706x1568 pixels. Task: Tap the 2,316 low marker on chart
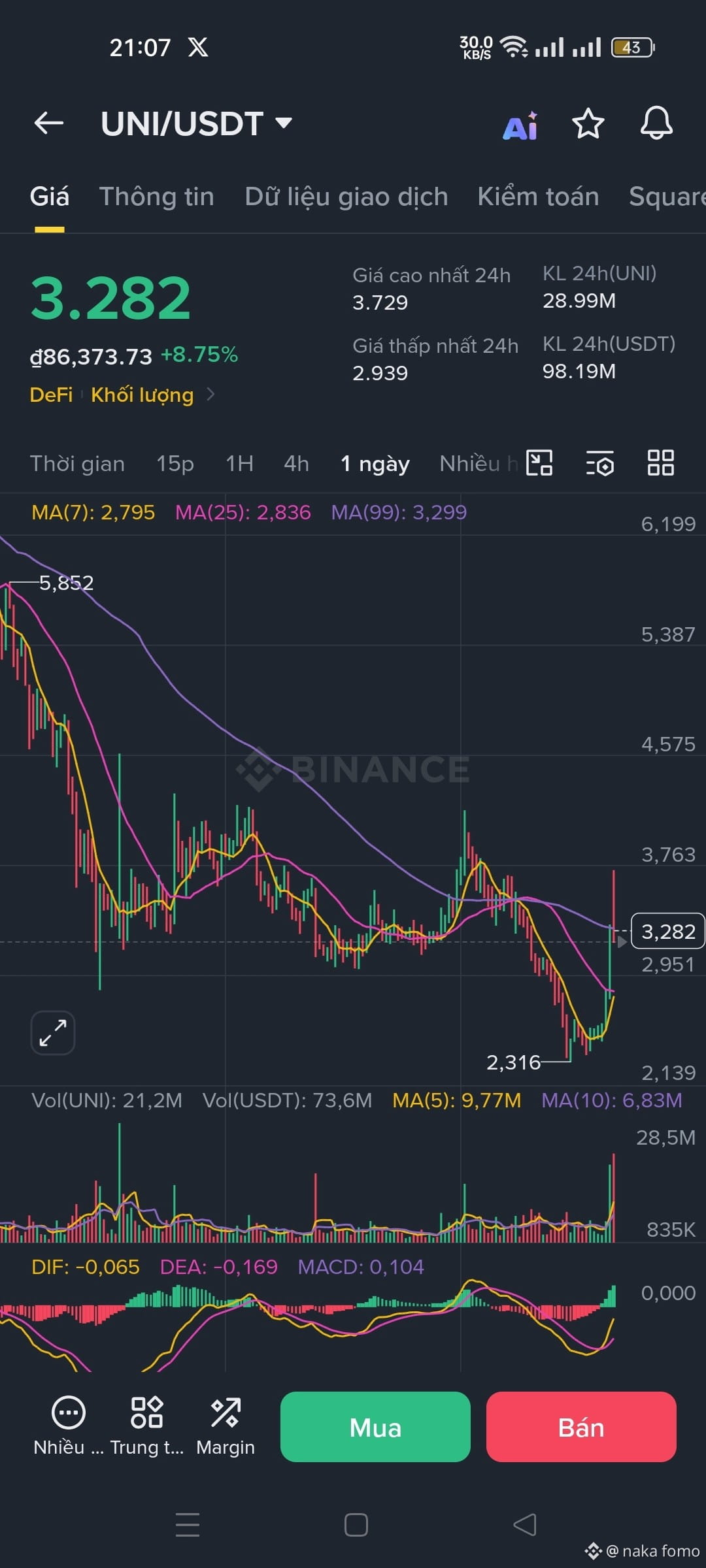513,1062
